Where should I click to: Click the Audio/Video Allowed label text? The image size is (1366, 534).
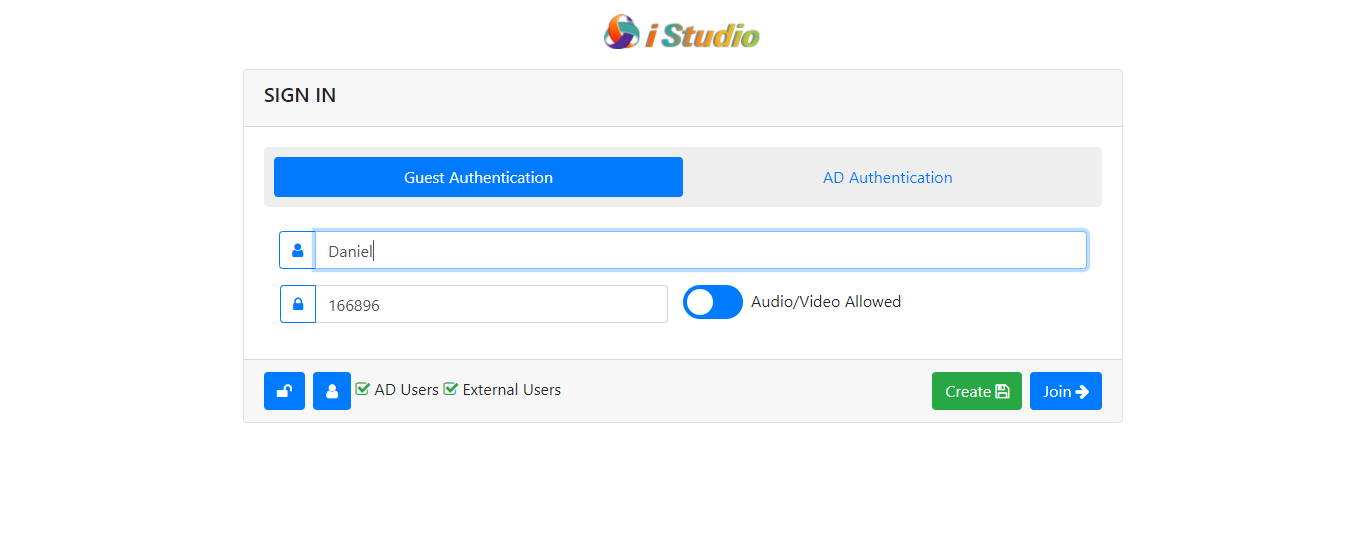point(826,302)
